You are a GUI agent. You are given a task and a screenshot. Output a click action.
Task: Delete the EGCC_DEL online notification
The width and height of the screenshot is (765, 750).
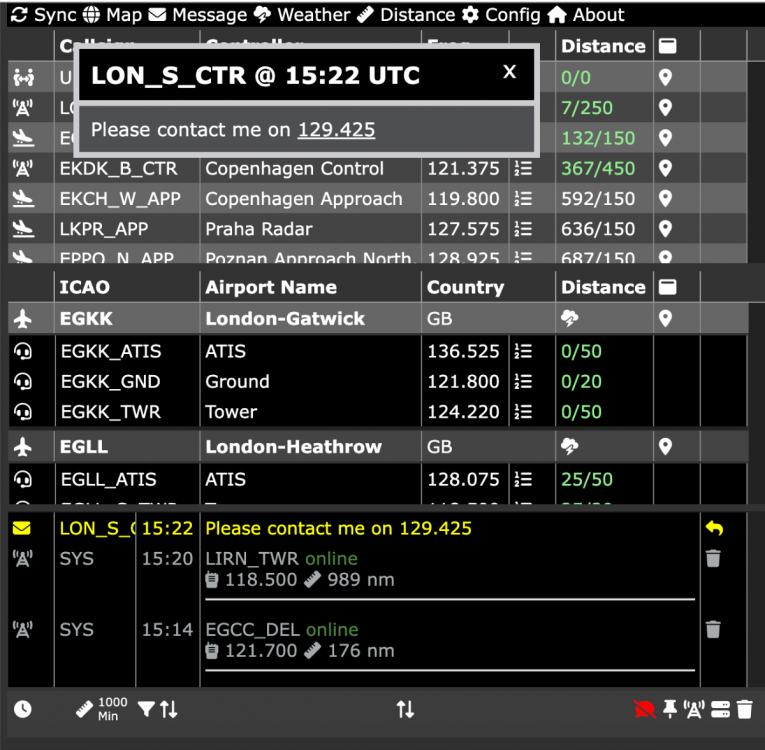[713, 630]
